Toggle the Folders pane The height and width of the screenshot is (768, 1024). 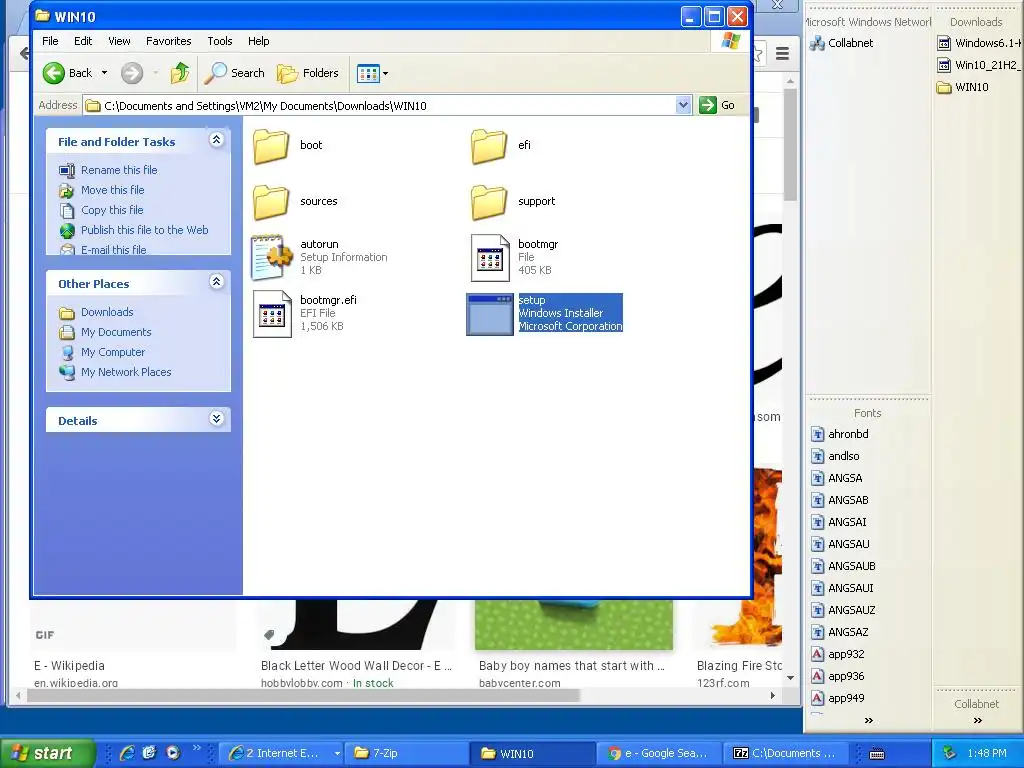[308, 73]
